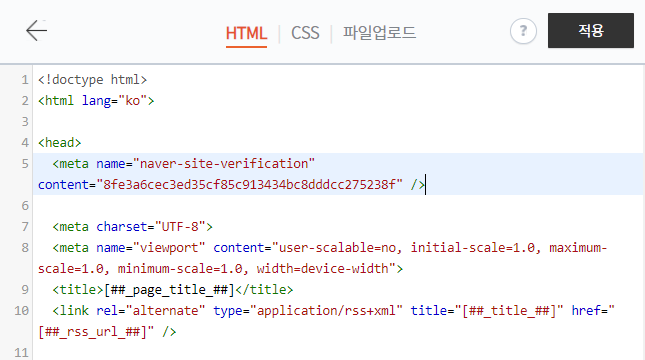The image size is (645, 360).
Task: Apply changes with the 적용 button
Action: [591, 30]
